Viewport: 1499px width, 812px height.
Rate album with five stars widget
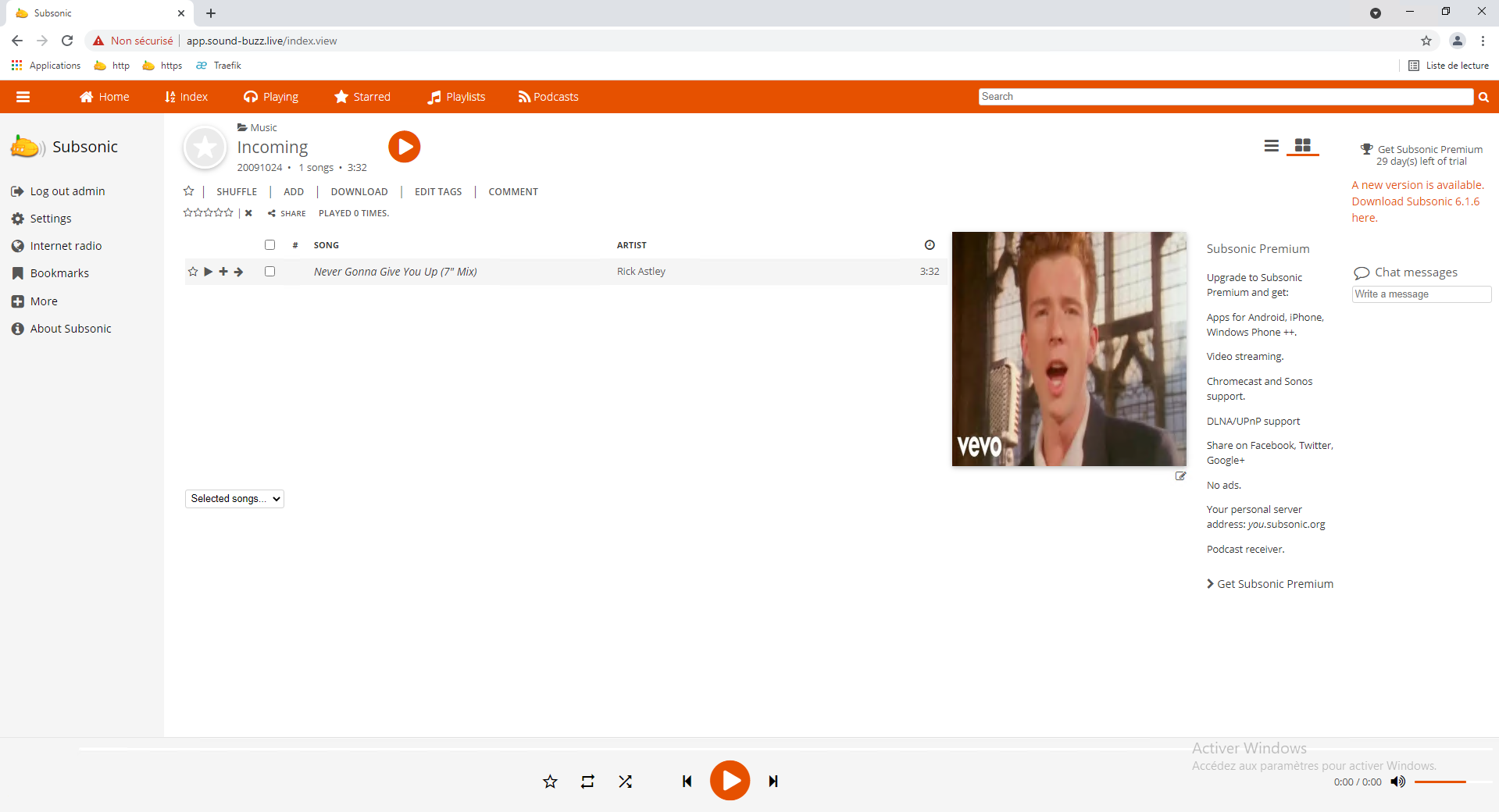208,212
